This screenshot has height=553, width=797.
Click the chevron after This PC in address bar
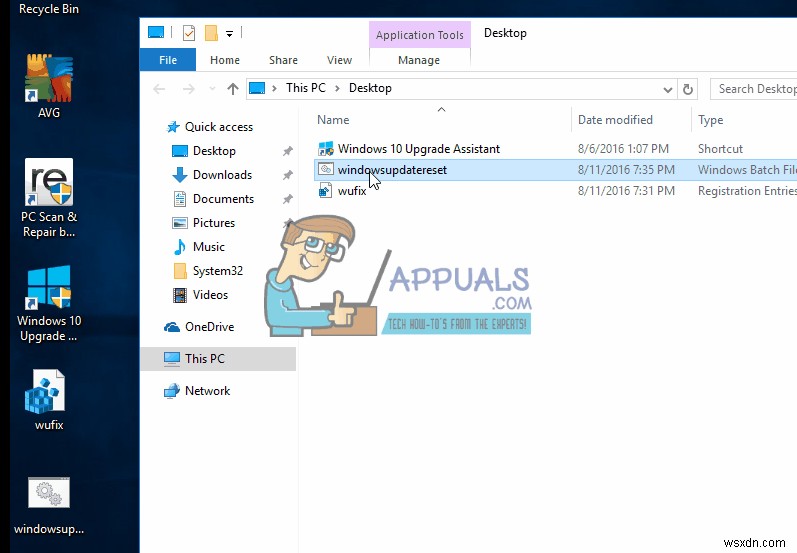(337, 88)
